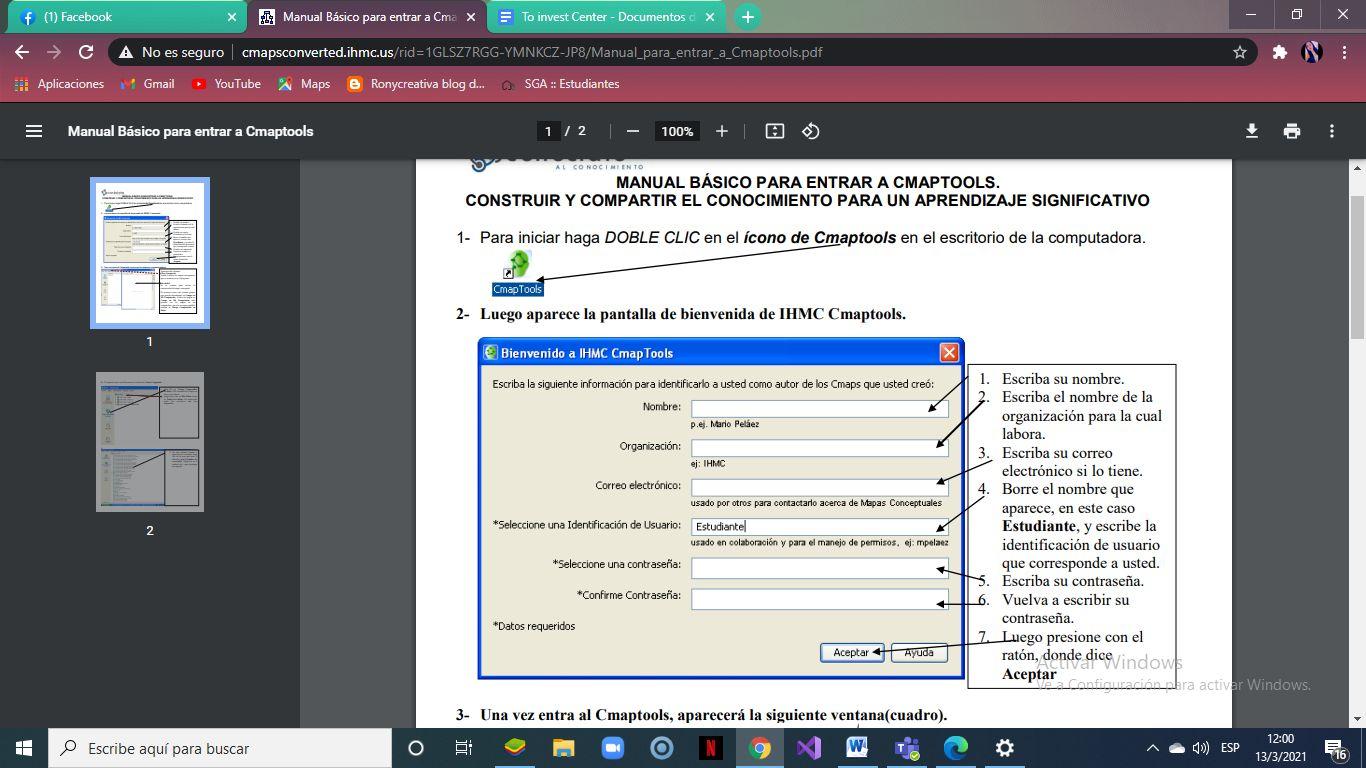
Task: Switch to To invest Center Documentos tab
Action: click(x=605, y=17)
